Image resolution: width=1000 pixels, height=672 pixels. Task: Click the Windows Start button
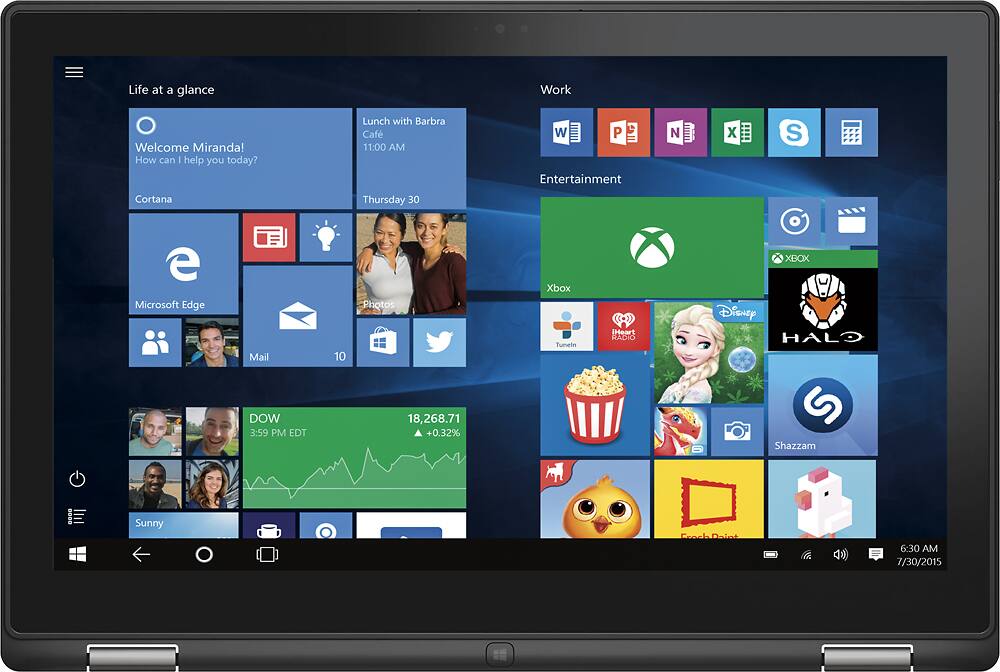(x=77, y=554)
